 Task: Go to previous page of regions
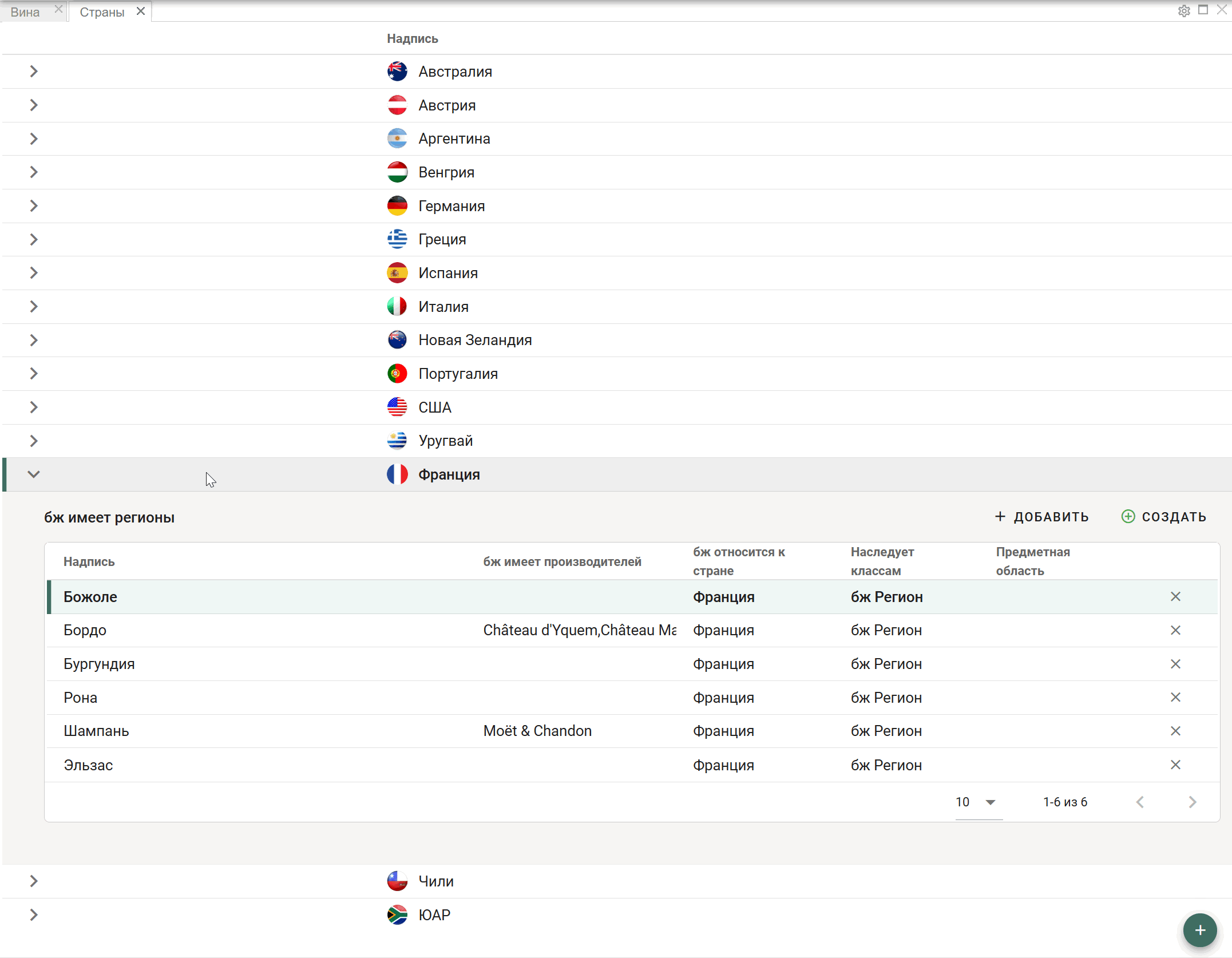click(x=1140, y=802)
